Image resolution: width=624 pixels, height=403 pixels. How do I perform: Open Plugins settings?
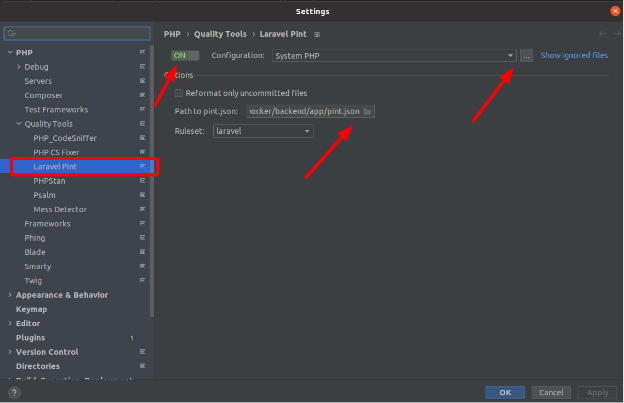click(x=30, y=338)
